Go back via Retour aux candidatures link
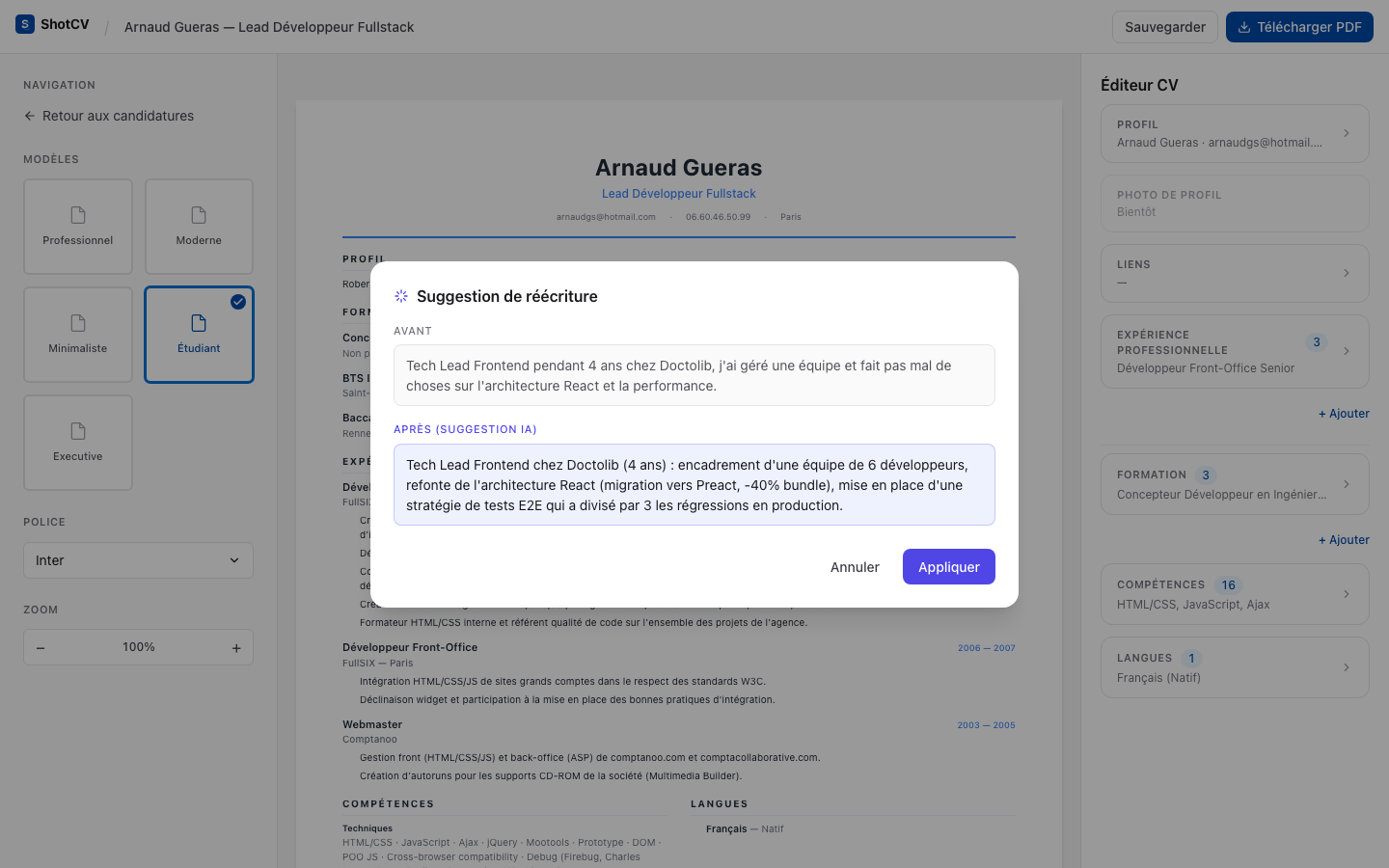The image size is (1389, 868). 109,116
